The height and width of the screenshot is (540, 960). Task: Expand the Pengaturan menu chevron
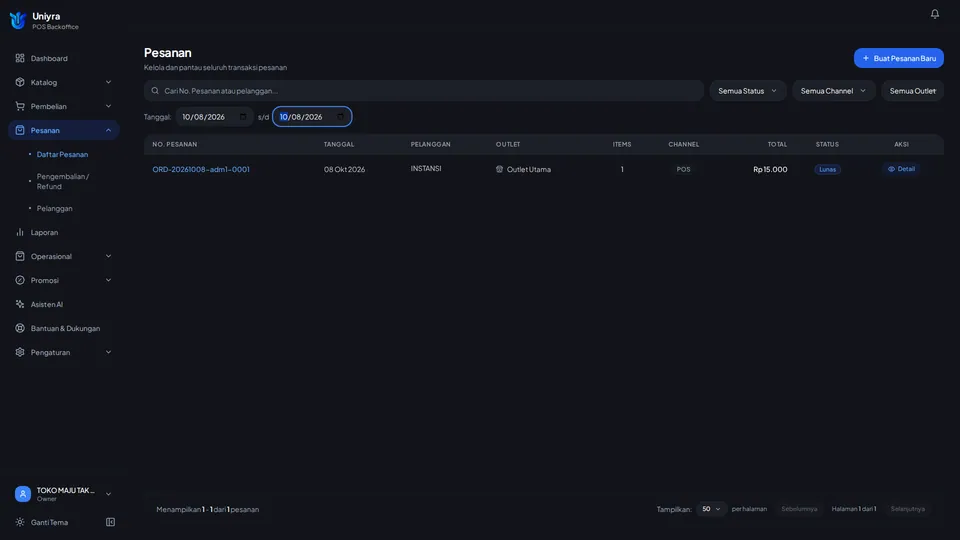pos(108,352)
